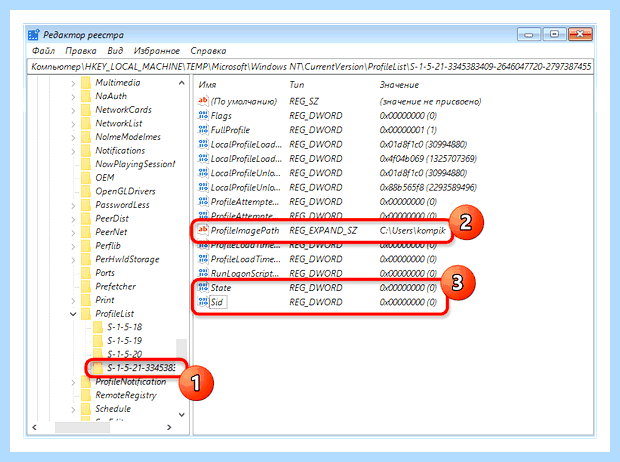Click the tree scroll up arrow
Viewport: 620px width, 462px height.
tap(181, 83)
